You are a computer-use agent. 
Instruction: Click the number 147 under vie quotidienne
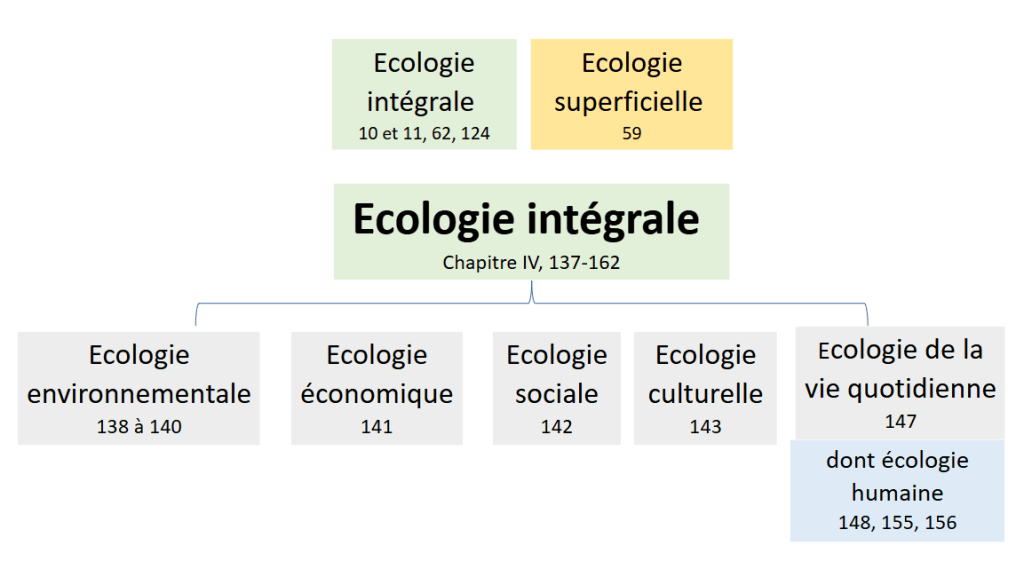tap(900, 421)
